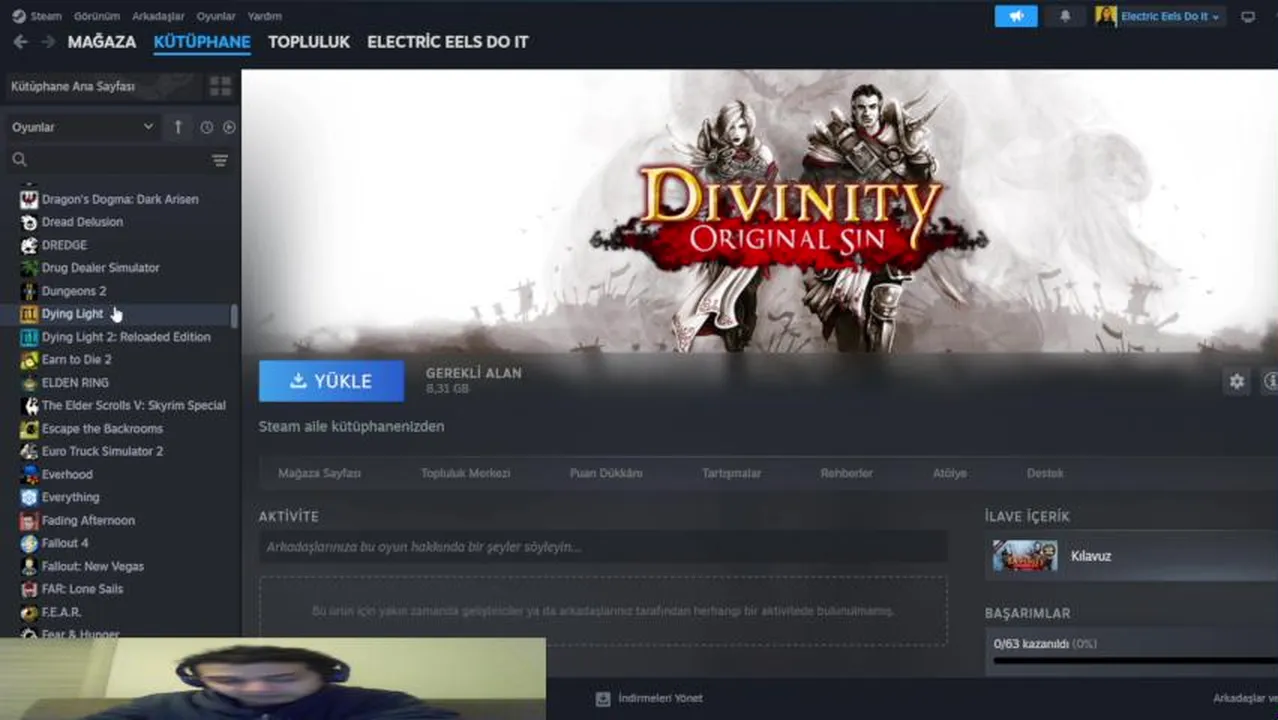Go back with the left arrow

pos(20,42)
